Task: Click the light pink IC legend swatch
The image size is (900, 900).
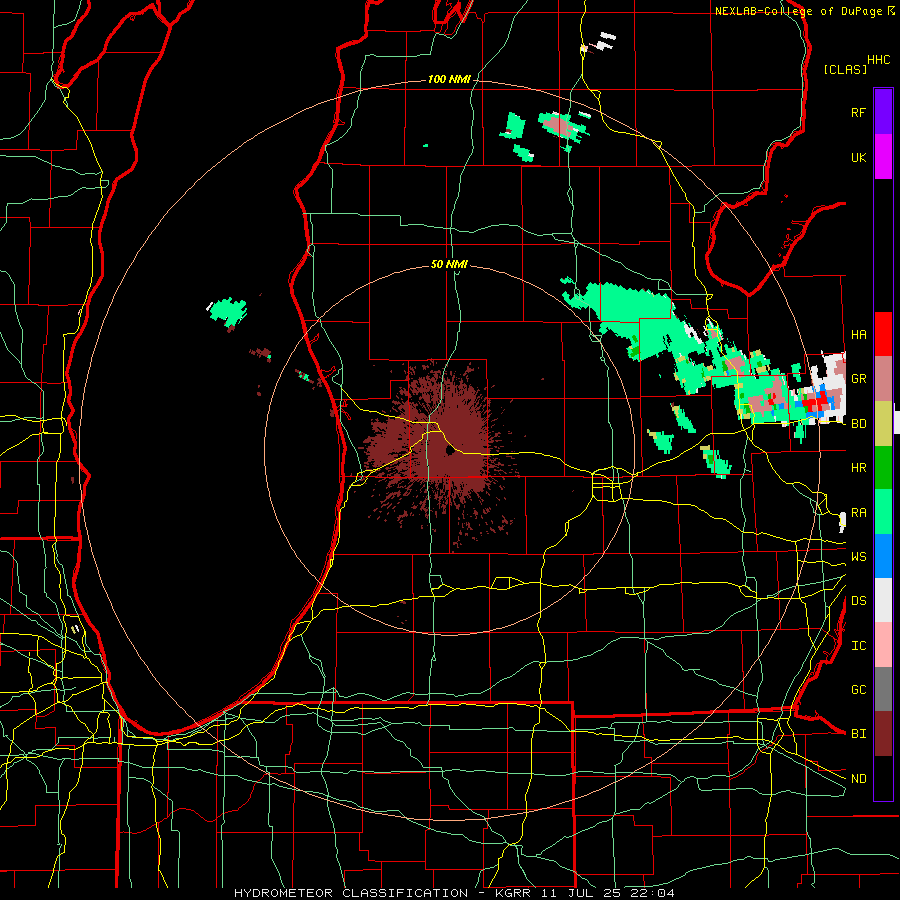Action: tap(883, 645)
